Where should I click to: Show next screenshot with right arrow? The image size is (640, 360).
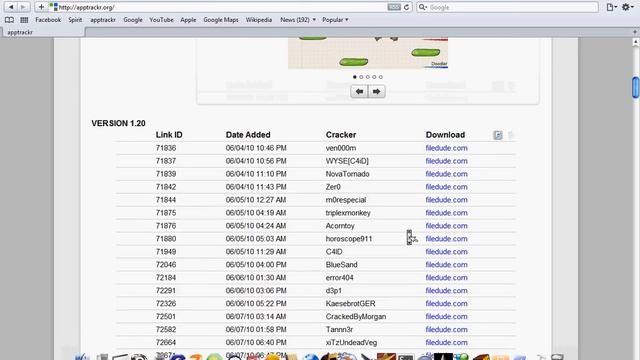376,91
